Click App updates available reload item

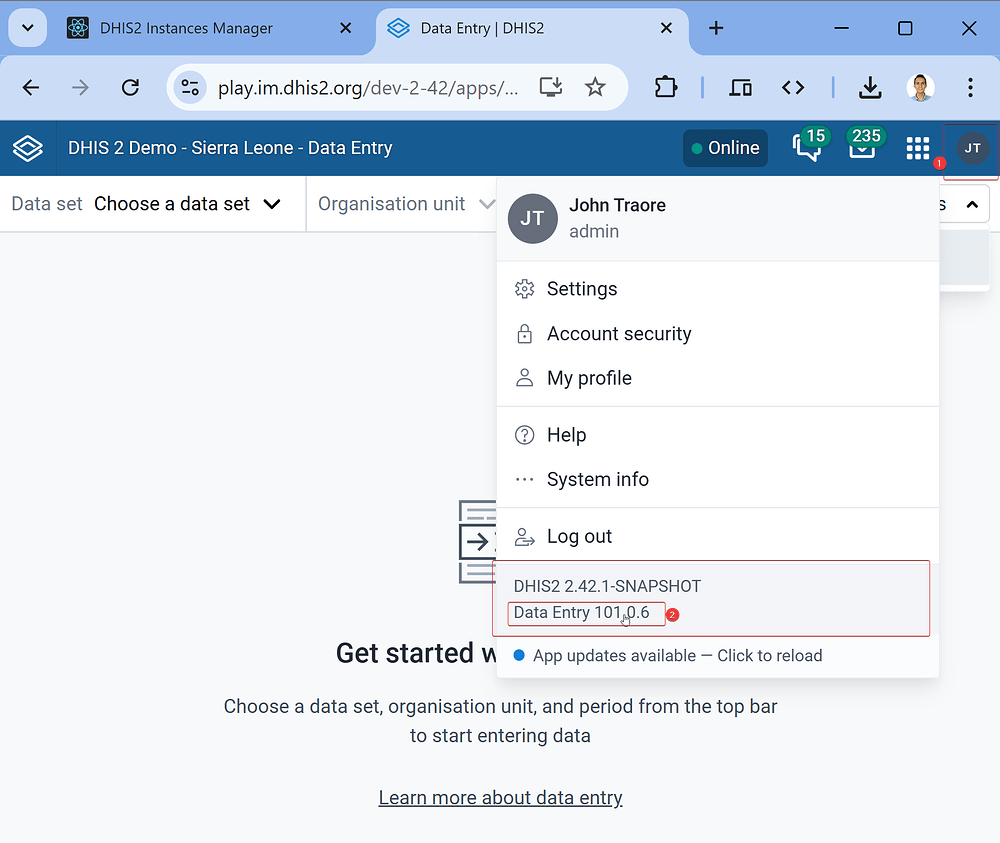[717, 656]
